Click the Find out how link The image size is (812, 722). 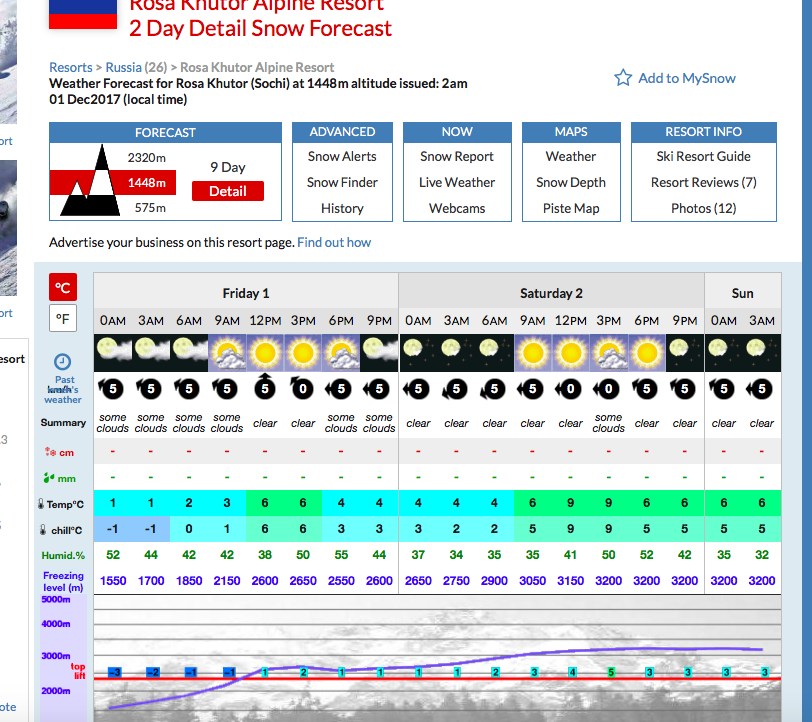pyautogui.click(x=334, y=242)
